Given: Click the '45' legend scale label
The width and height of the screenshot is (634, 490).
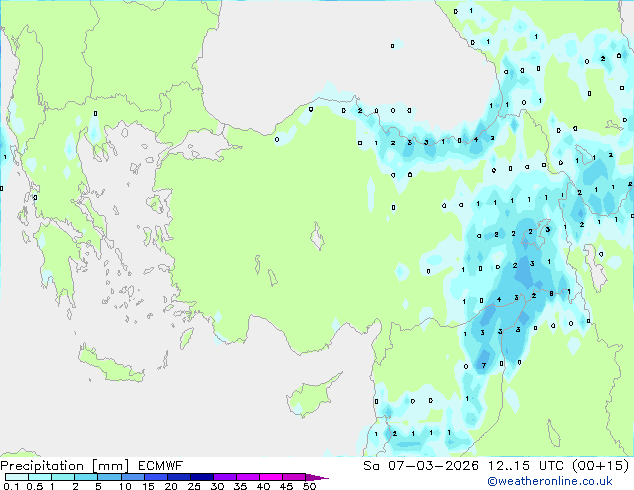Looking at the screenshot, I should pos(286,486).
